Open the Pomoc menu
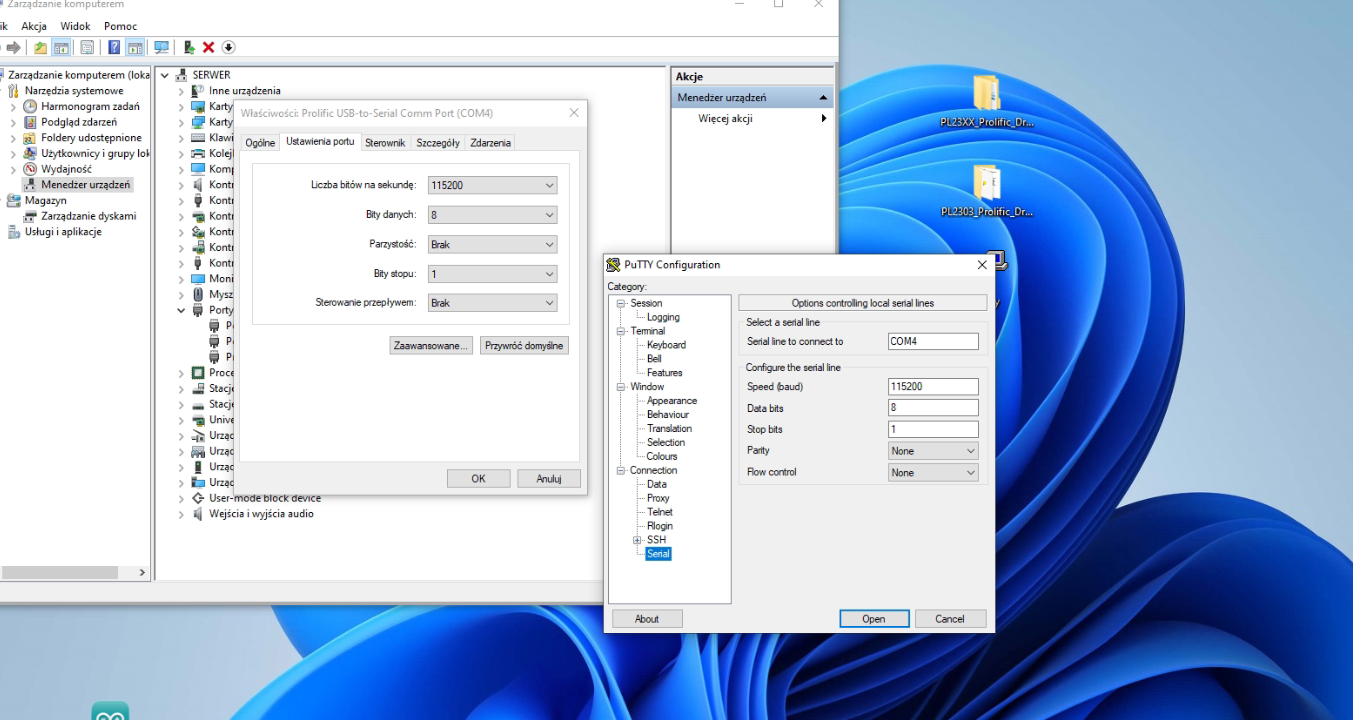 [x=121, y=26]
